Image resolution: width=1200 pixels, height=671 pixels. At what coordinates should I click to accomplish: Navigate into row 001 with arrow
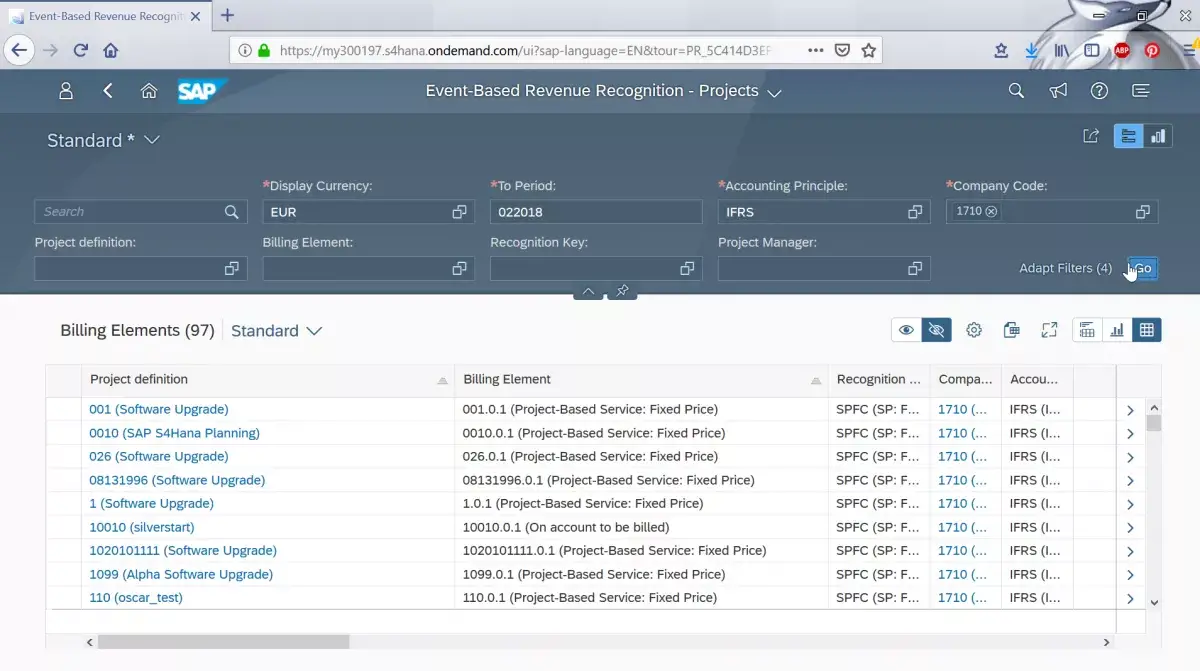click(1130, 410)
